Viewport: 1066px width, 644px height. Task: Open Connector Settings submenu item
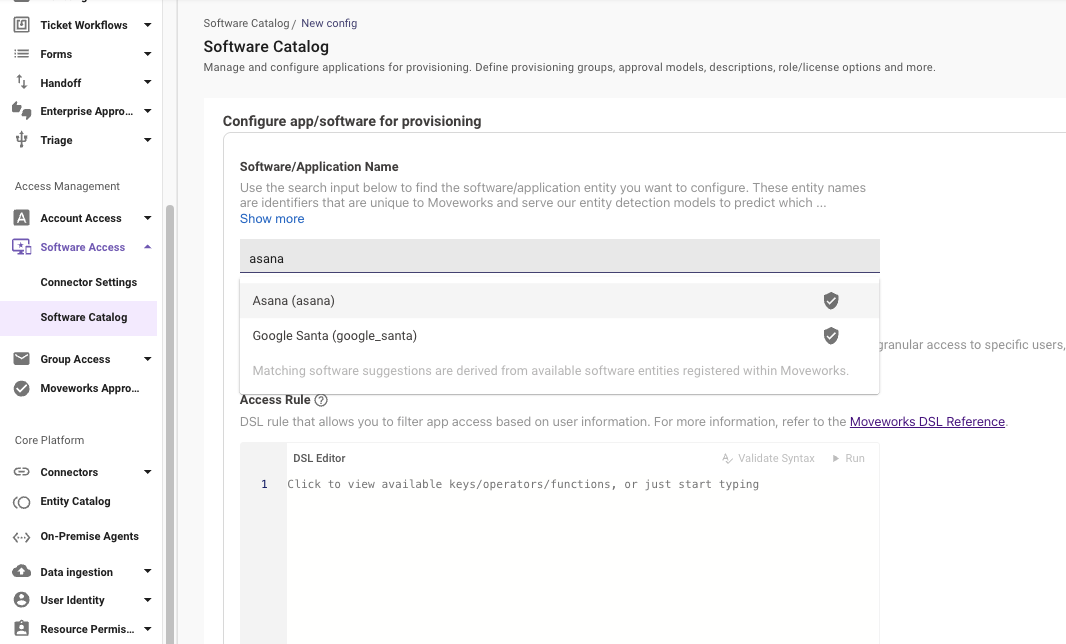(x=89, y=282)
